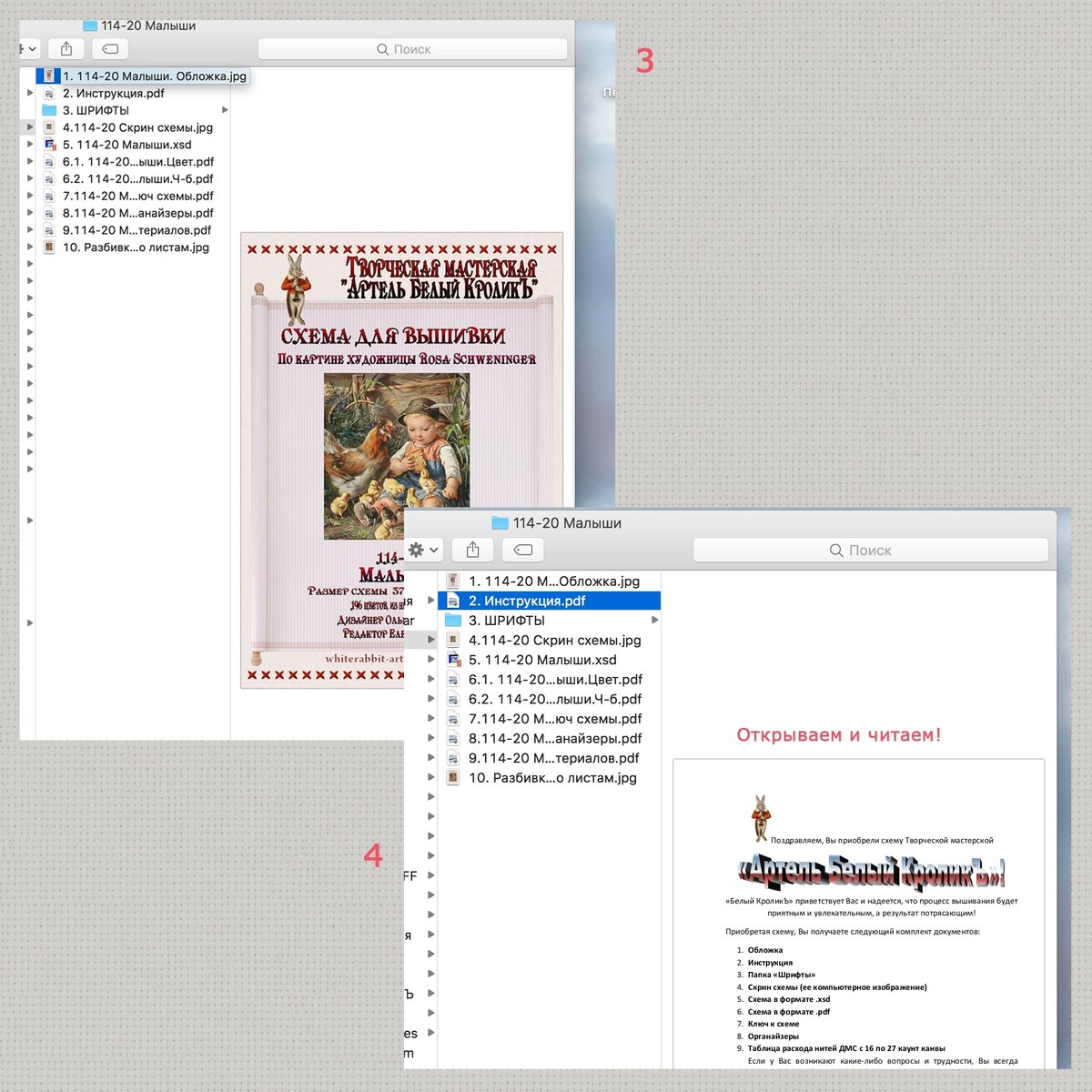Click the '4.114-20 Скрин схемы.jpg' file icon, back window
The image size is (1092, 1092).
[49, 127]
